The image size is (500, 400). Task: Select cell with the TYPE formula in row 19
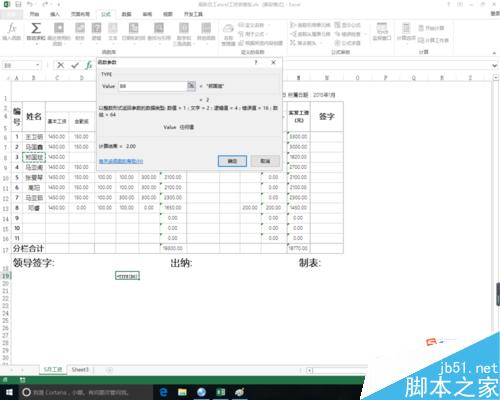coord(127,276)
